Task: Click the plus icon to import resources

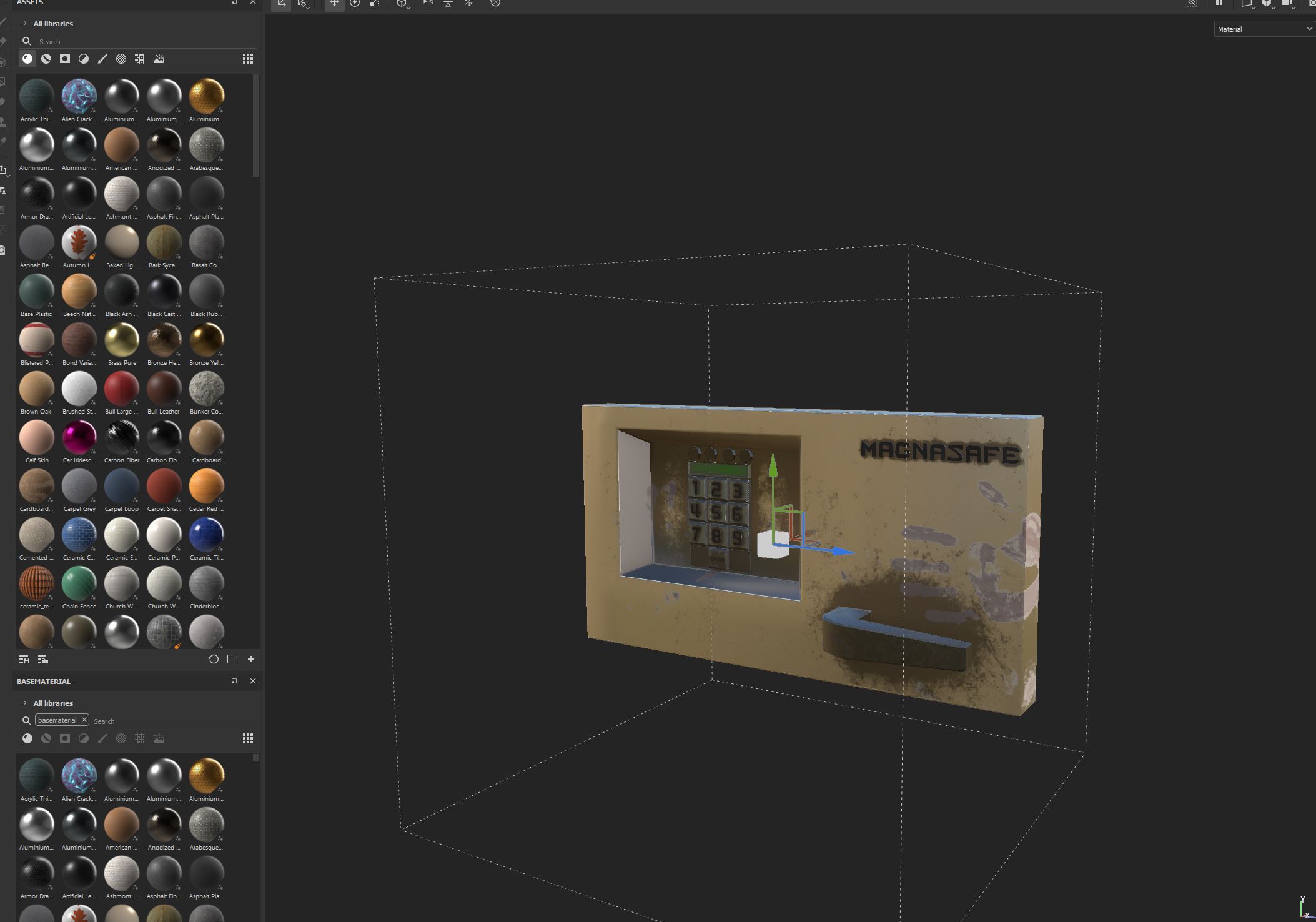Action: click(x=251, y=659)
